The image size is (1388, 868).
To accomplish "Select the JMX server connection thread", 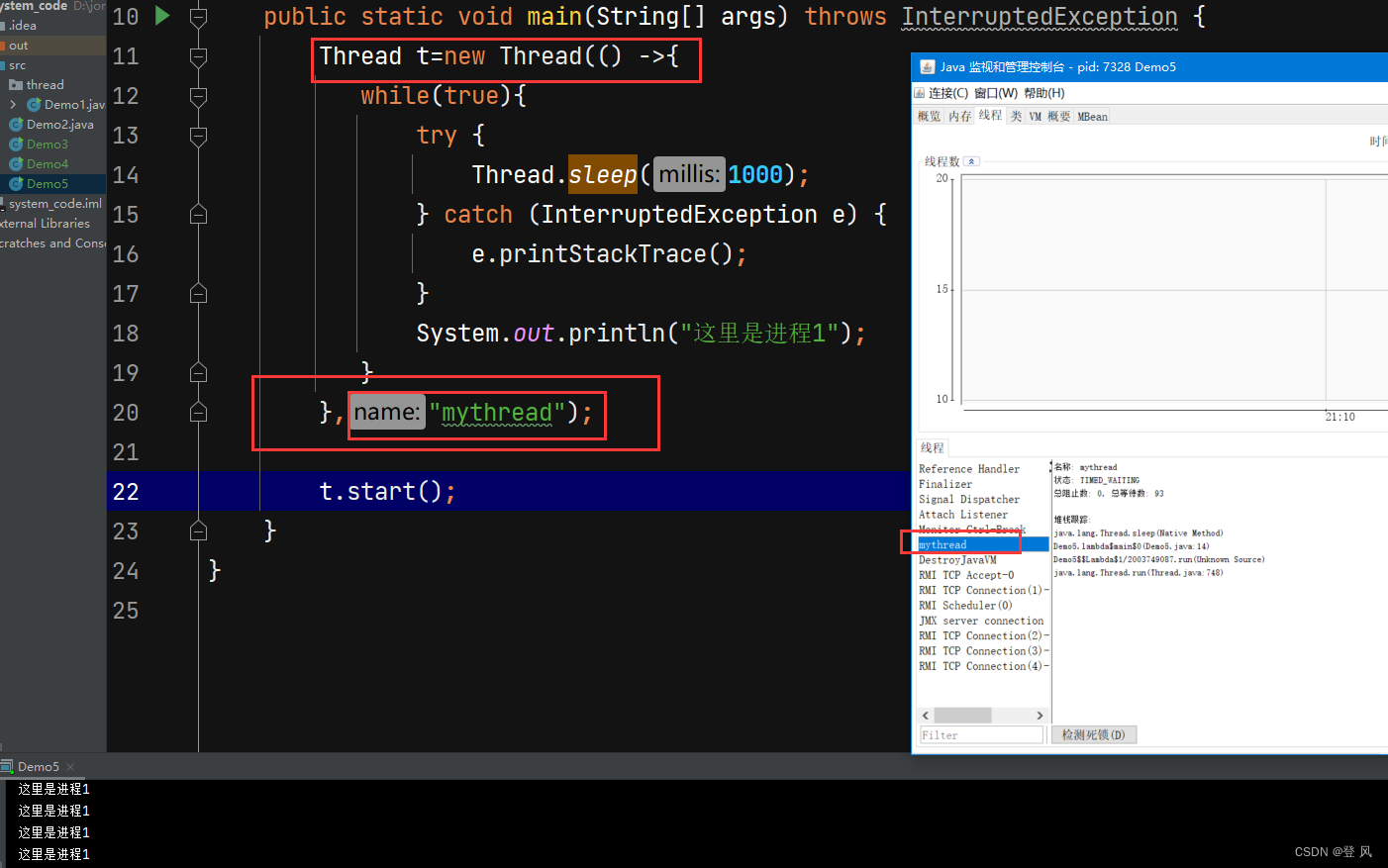I will [981, 621].
